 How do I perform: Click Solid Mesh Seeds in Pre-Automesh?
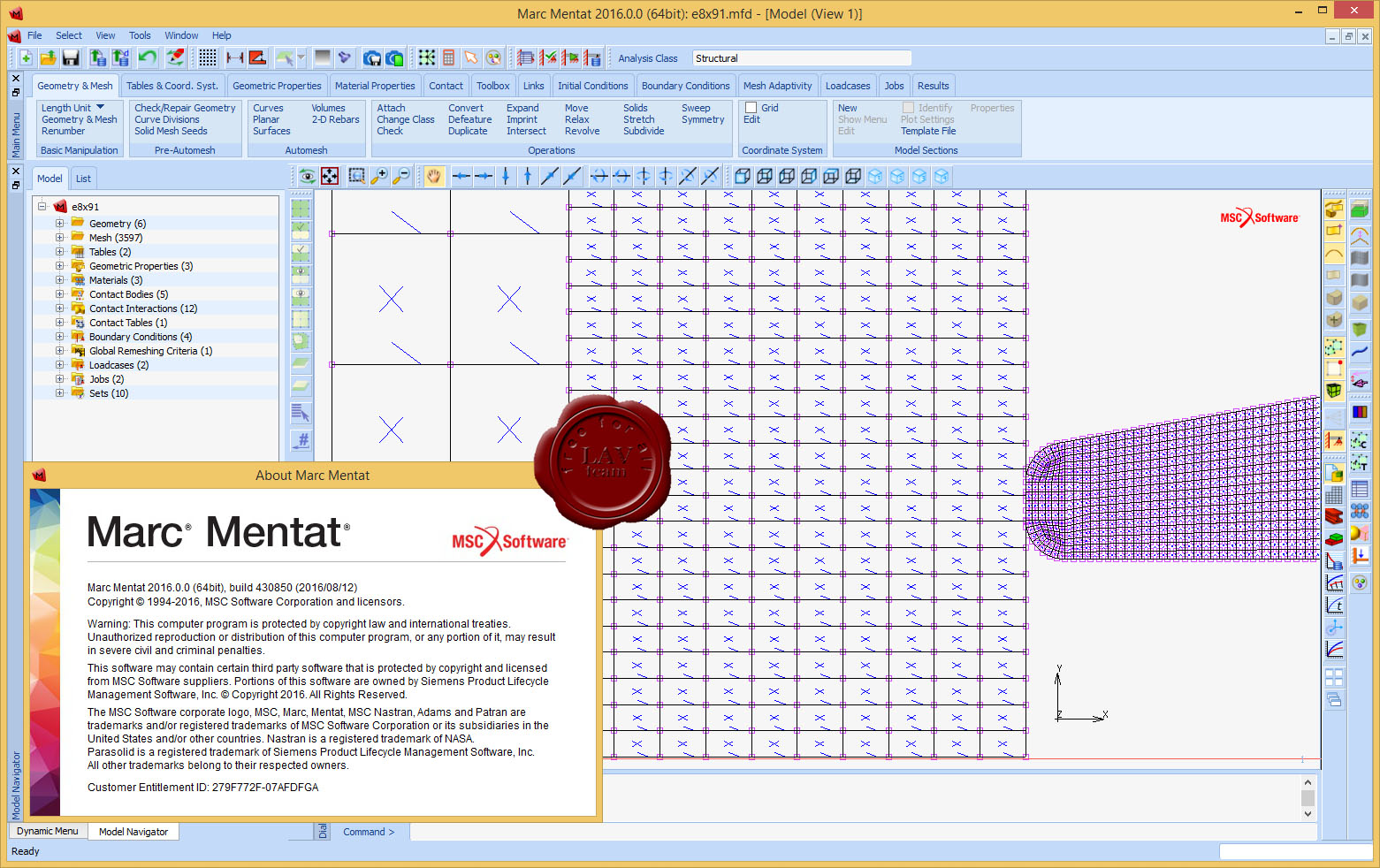point(171,131)
